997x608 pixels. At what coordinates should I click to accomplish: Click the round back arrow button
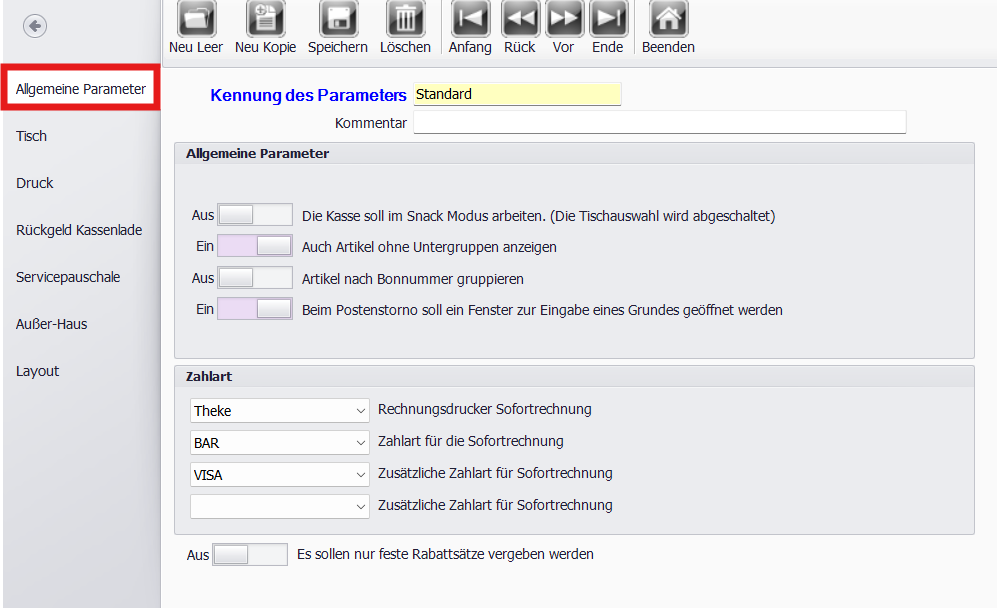coord(35,26)
